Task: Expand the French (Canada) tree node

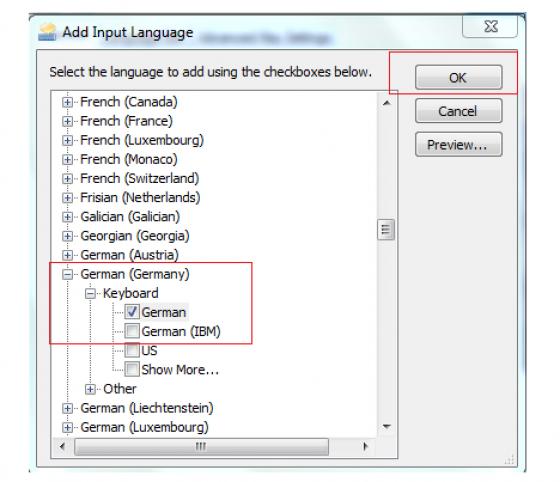Action: click(x=67, y=102)
